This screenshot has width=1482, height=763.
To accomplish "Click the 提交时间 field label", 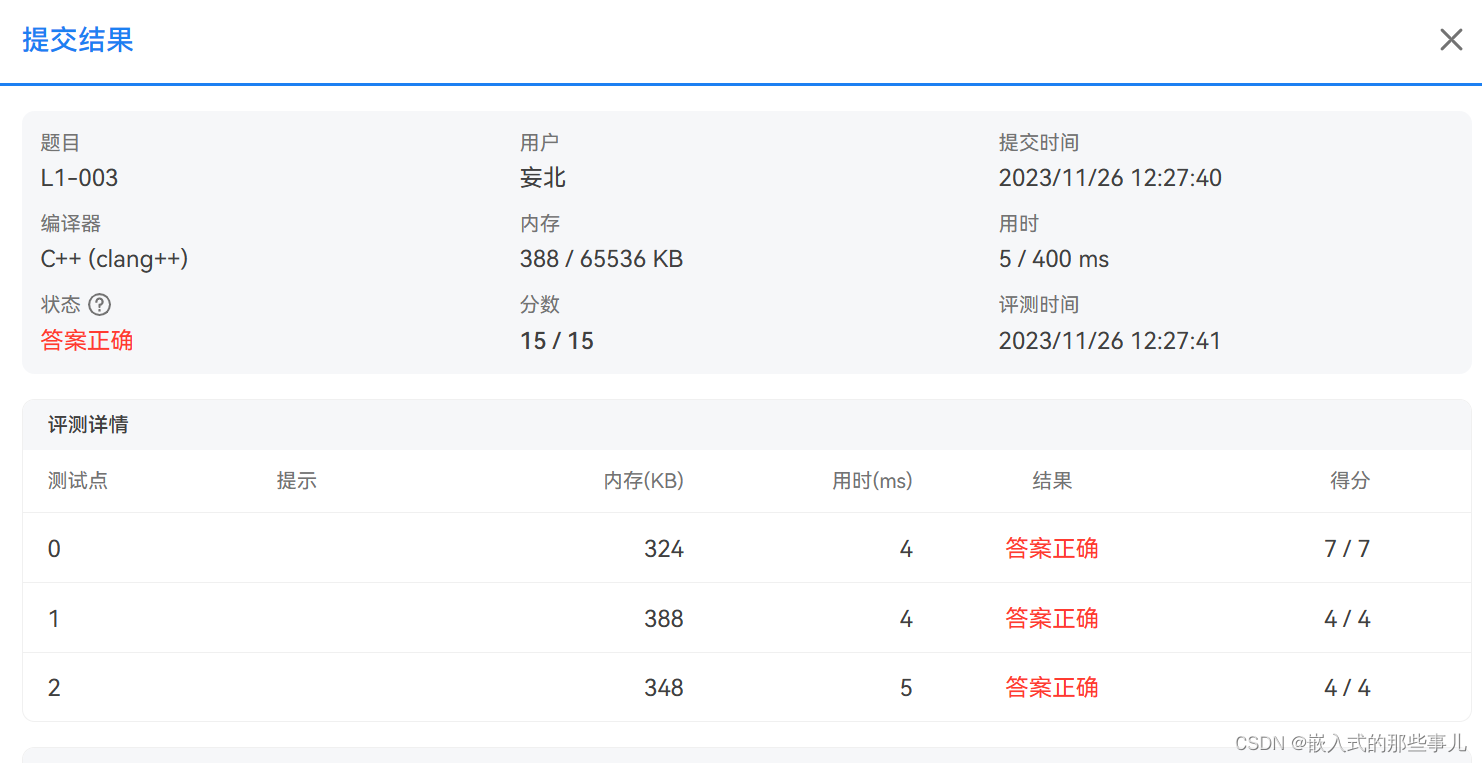I will [1038, 143].
